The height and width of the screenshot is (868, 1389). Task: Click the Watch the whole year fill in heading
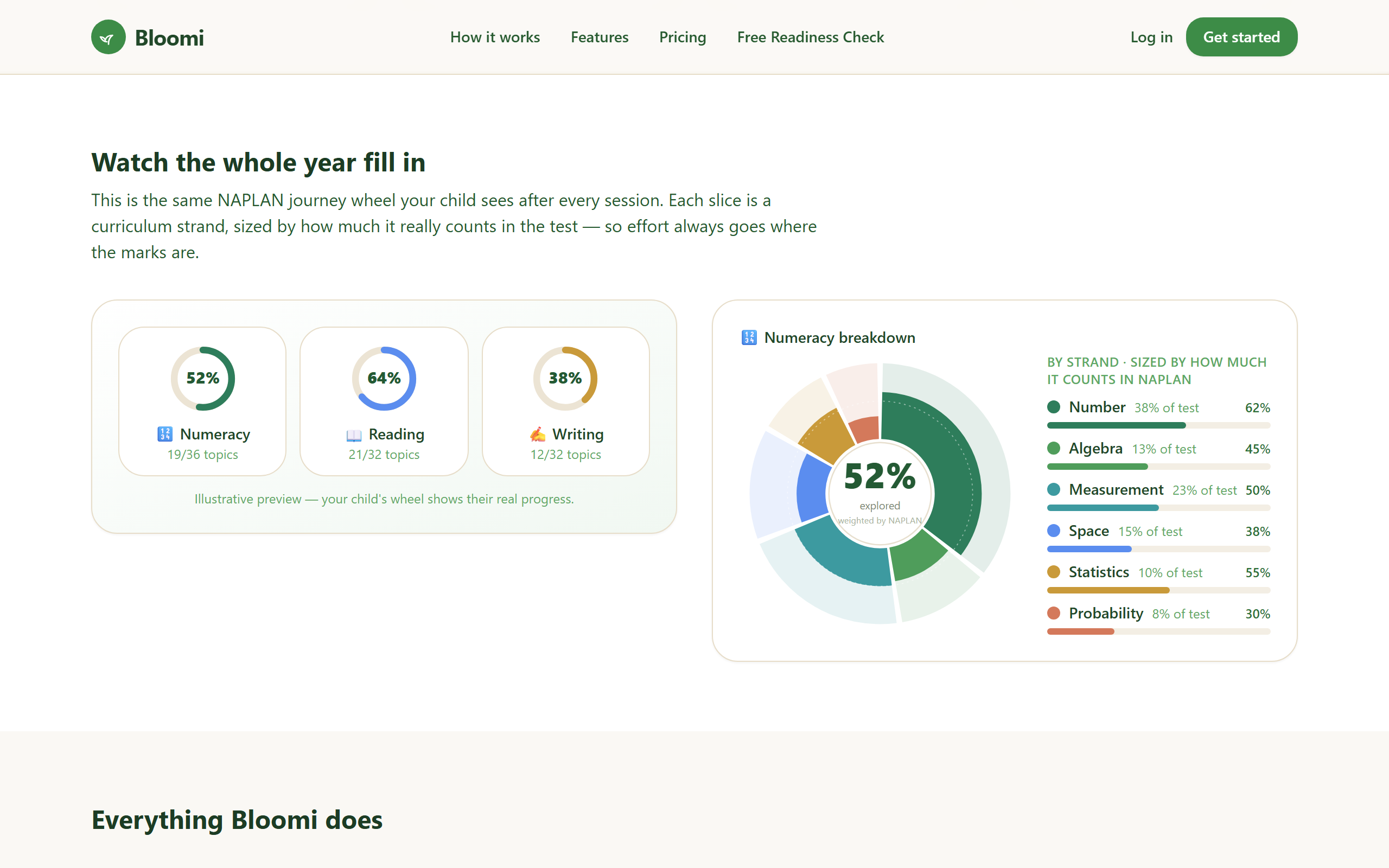(258, 162)
